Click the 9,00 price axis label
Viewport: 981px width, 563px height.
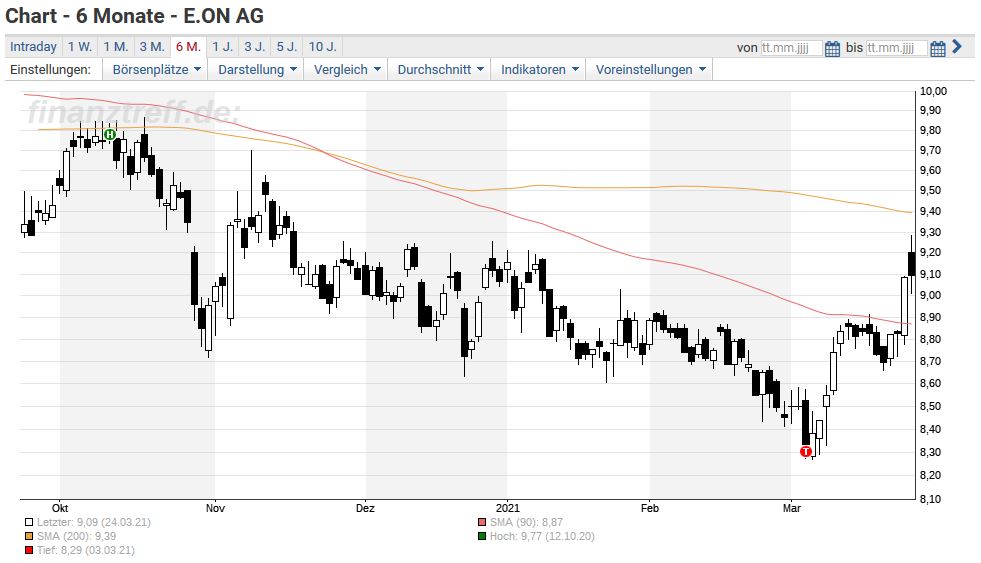click(x=930, y=295)
